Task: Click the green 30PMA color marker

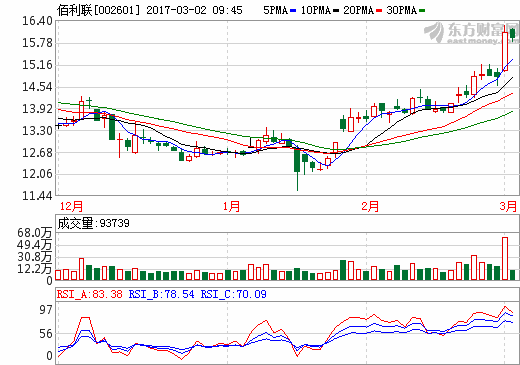Action: point(422,11)
